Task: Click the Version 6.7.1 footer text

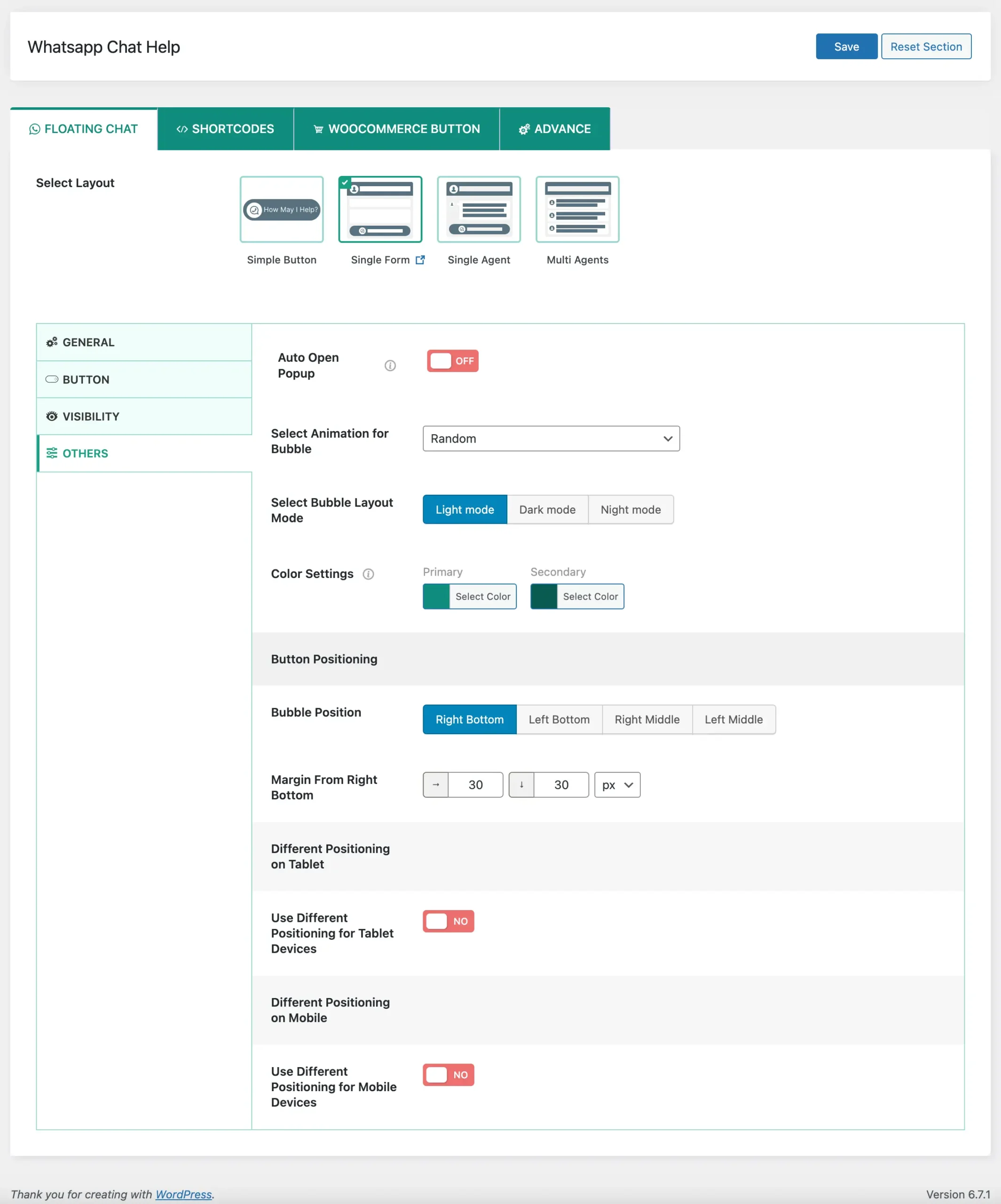Action: pyautogui.click(x=958, y=1194)
